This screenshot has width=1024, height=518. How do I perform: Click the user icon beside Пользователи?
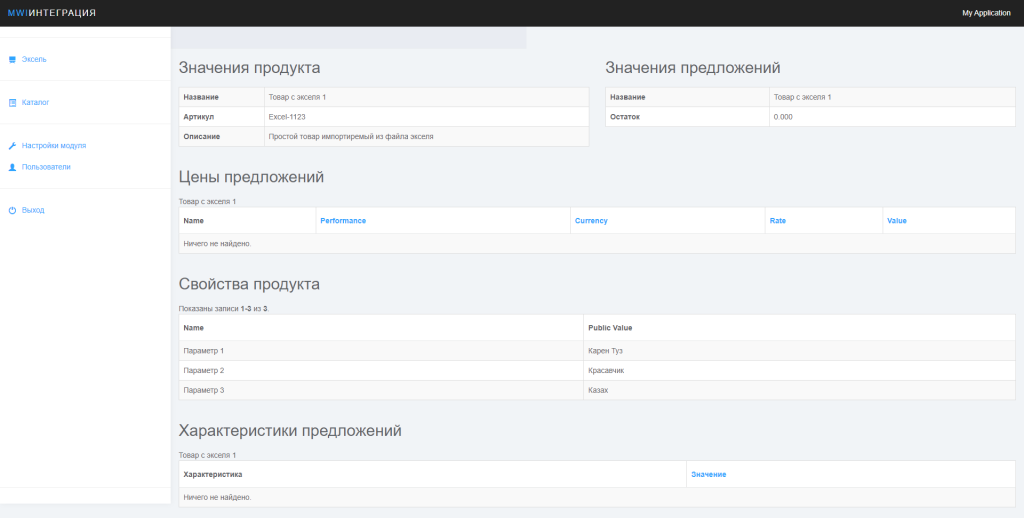(12, 167)
